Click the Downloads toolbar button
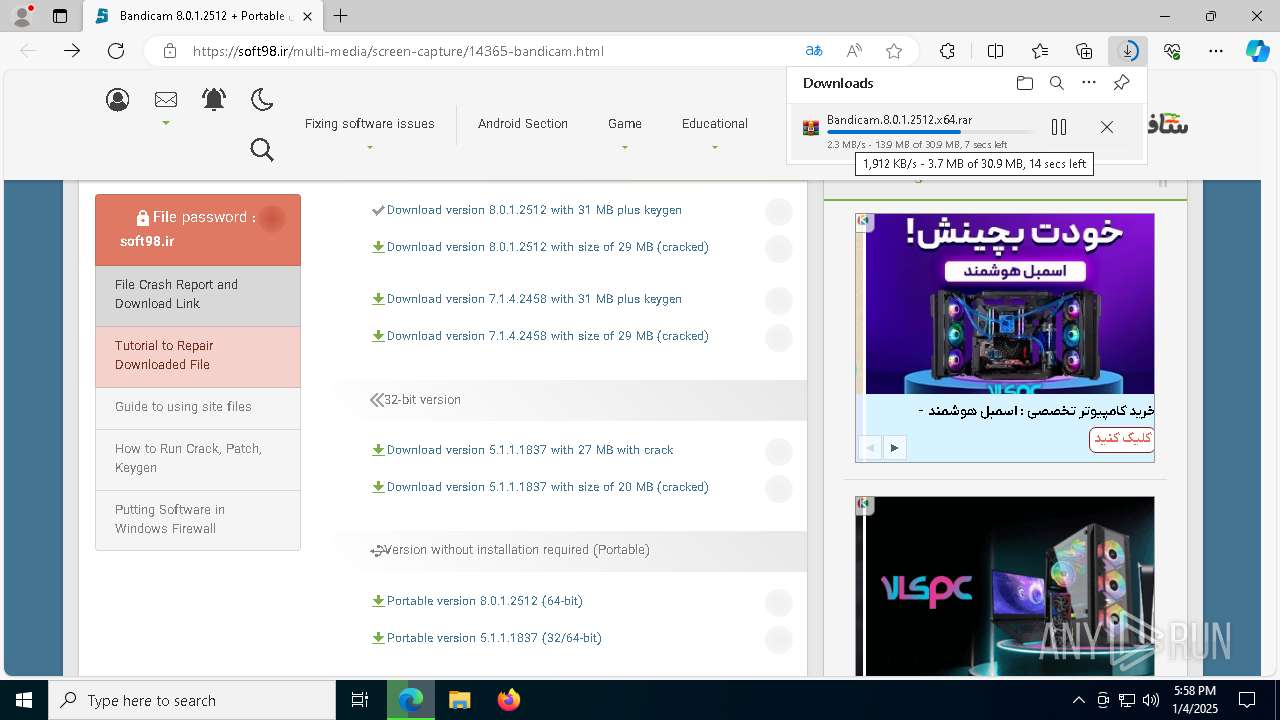This screenshot has width=1280, height=720. pyautogui.click(x=1128, y=51)
